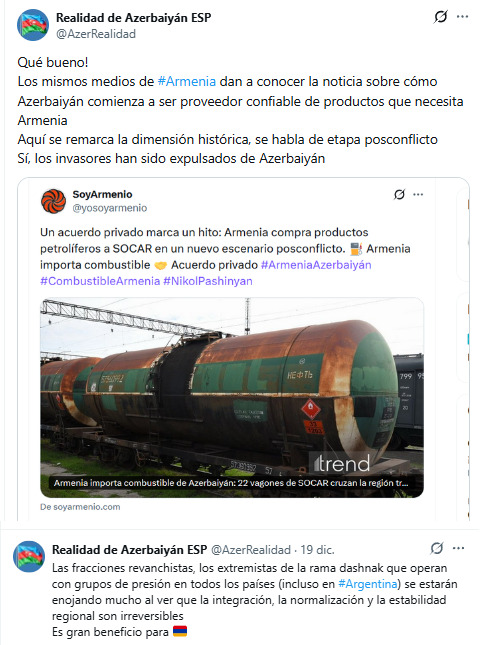The image size is (483, 645).
Task: Click Grok icon on quoted SoyArmenio tweet
Action: pos(399,195)
